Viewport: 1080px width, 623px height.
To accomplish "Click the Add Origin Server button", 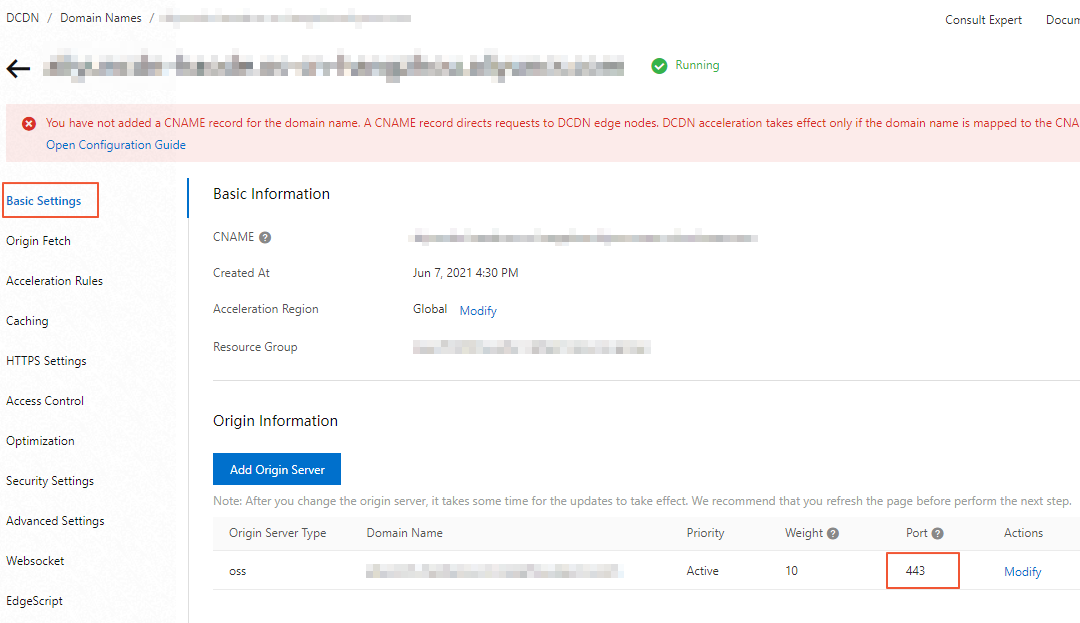I will coord(277,469).
